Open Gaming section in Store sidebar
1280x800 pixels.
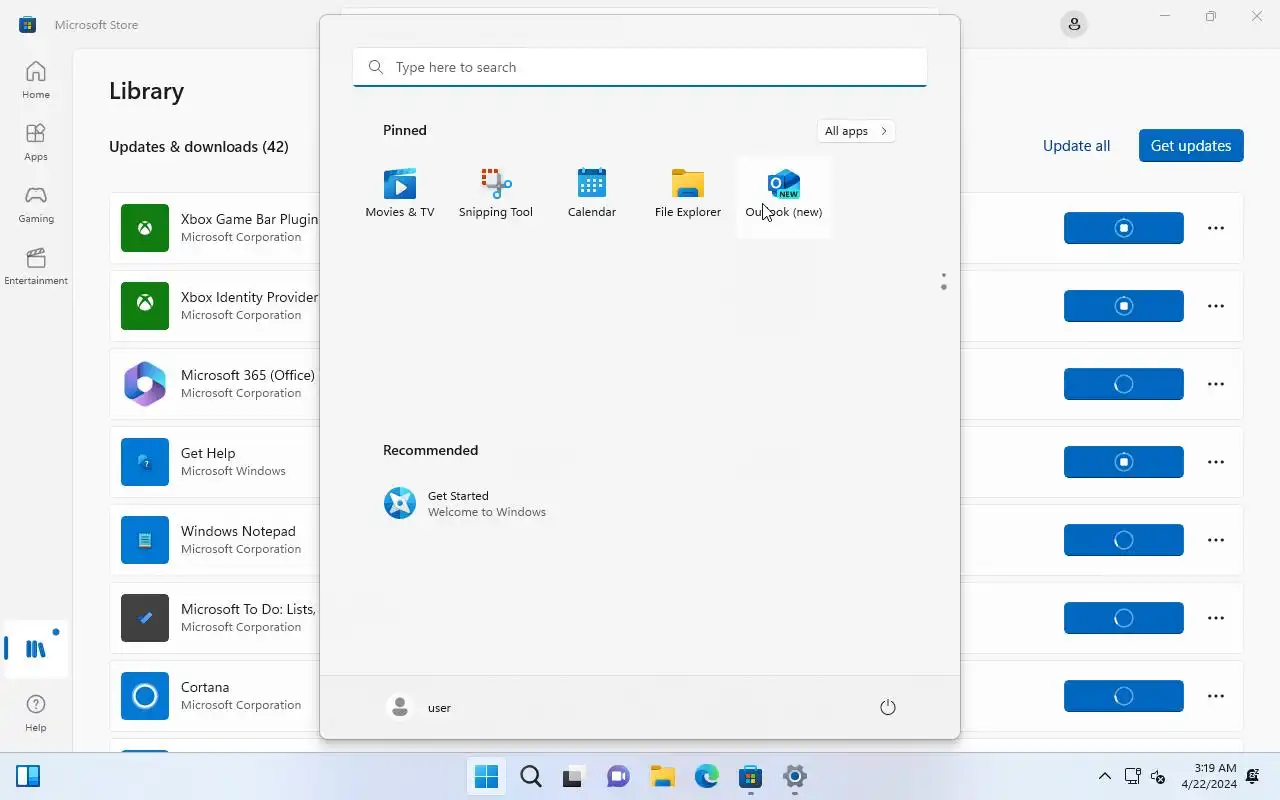36,204
